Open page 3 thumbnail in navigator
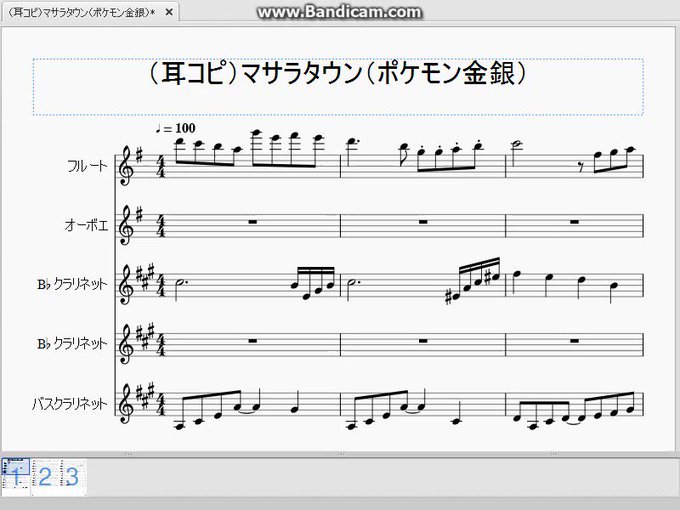 (x=72, y=477)
